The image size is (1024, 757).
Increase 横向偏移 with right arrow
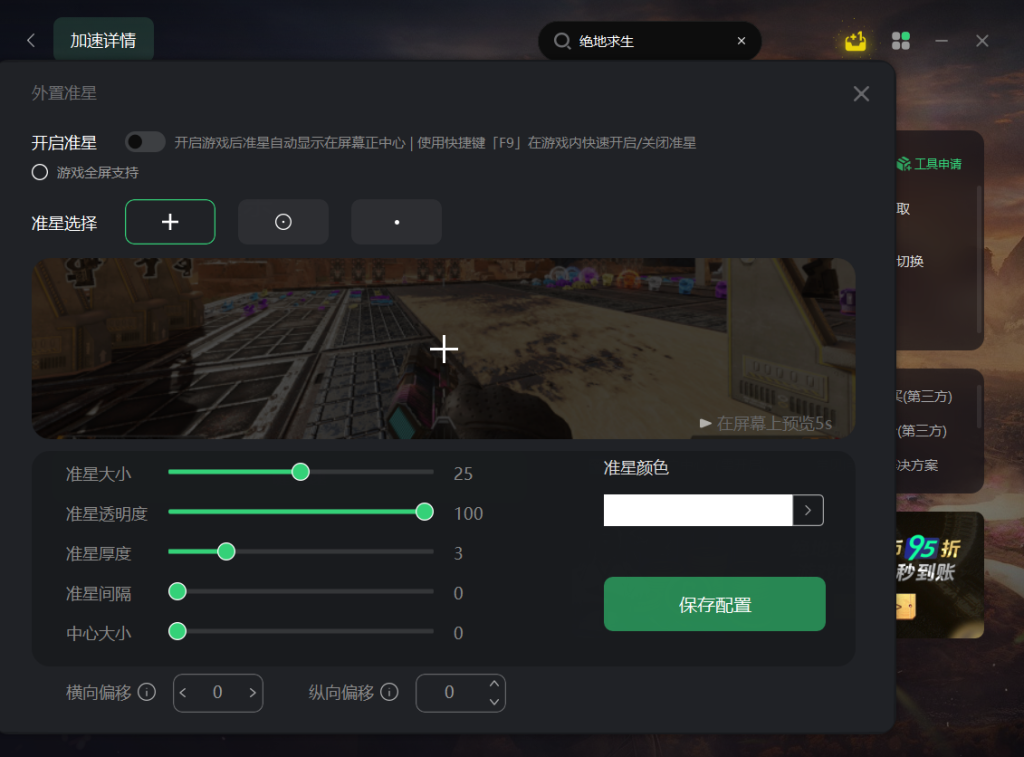coord(253,692)
